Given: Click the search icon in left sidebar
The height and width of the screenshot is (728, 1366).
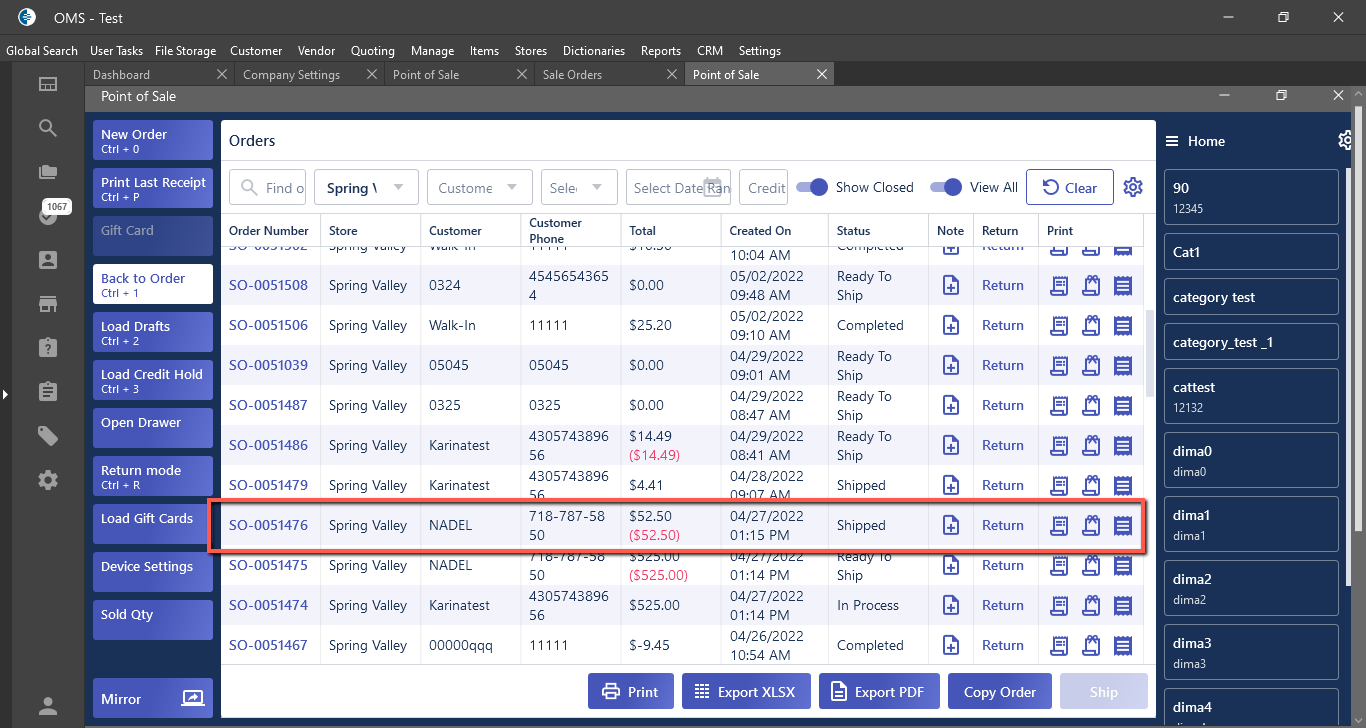Looking at the screenshot, I should coord(48,128).
